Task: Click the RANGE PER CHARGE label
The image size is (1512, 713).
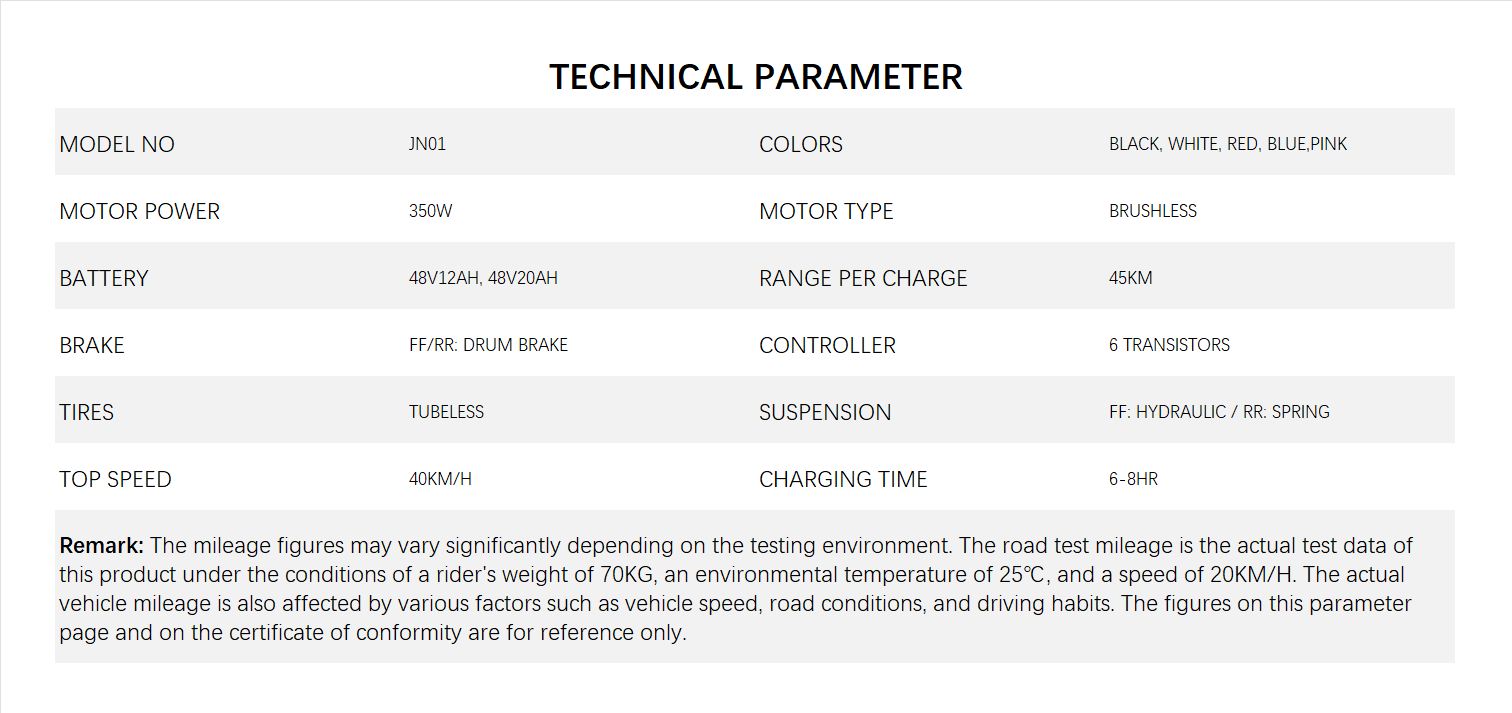Action: (x=863, y=278)
